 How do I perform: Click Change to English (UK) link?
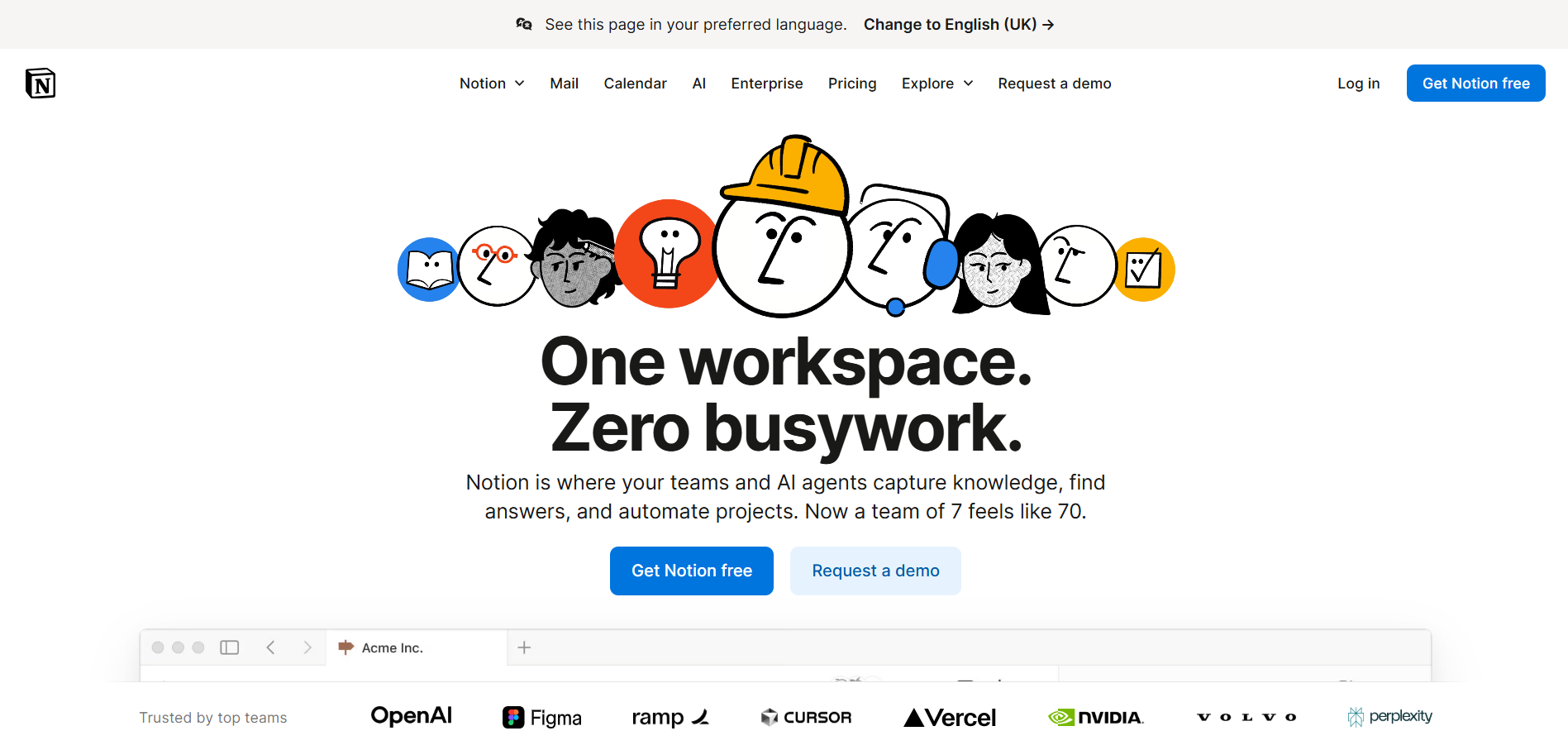pos(959,24)
